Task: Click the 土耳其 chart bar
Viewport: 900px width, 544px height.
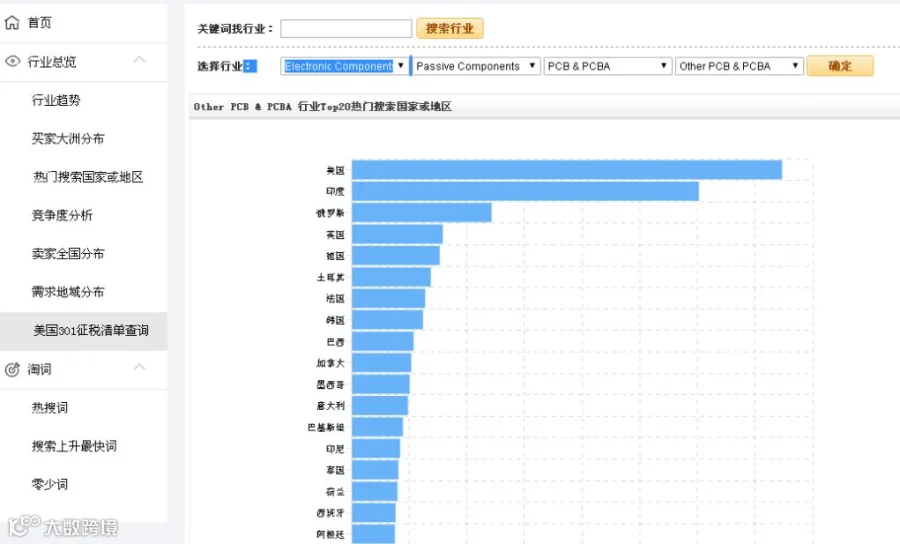Action: [391, 277]
